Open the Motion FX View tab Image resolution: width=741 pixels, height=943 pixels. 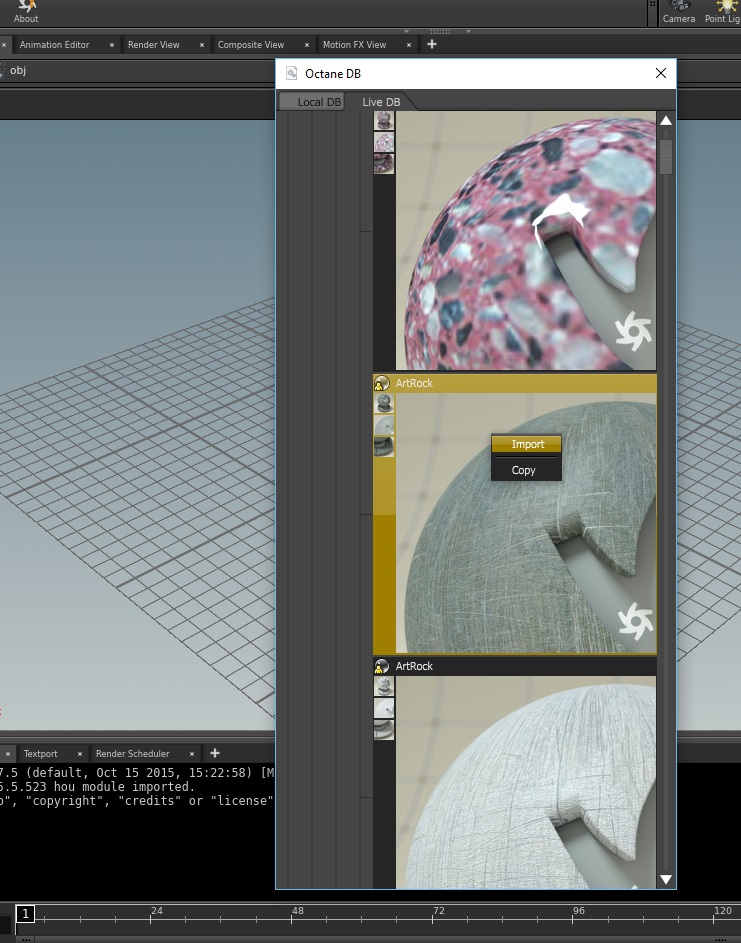(x=354, y=45)
